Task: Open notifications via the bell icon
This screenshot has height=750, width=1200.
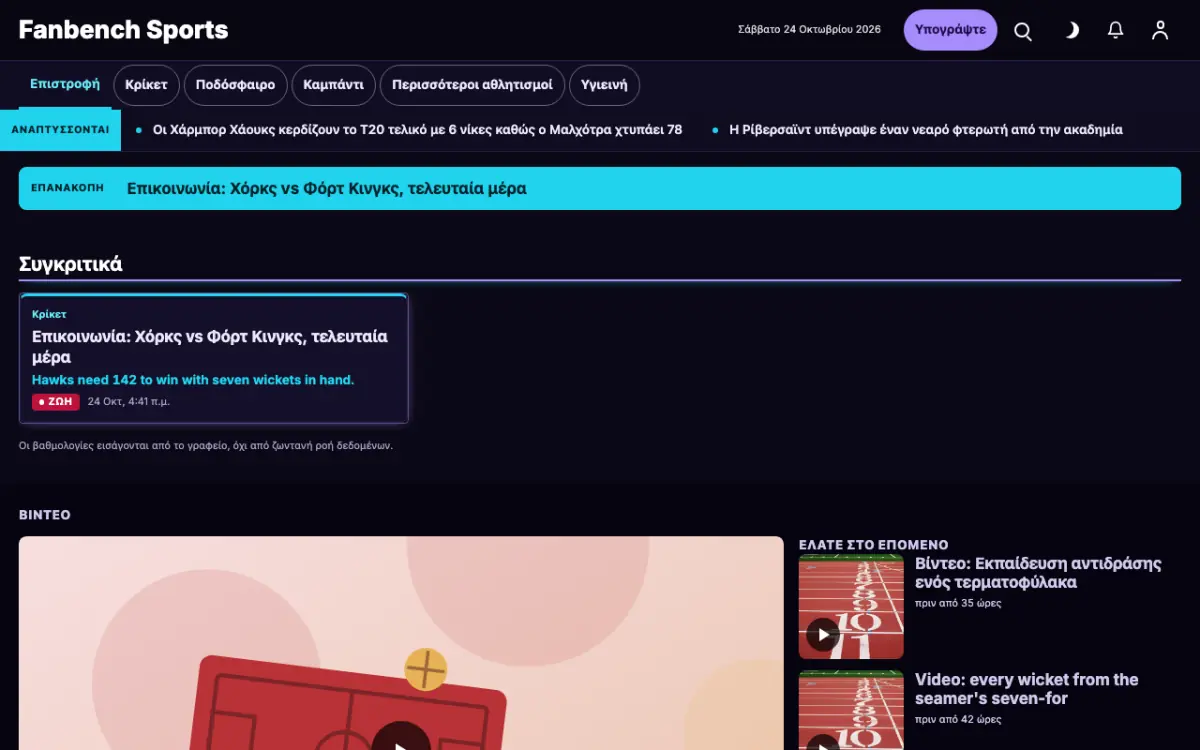Action: 1116,31
